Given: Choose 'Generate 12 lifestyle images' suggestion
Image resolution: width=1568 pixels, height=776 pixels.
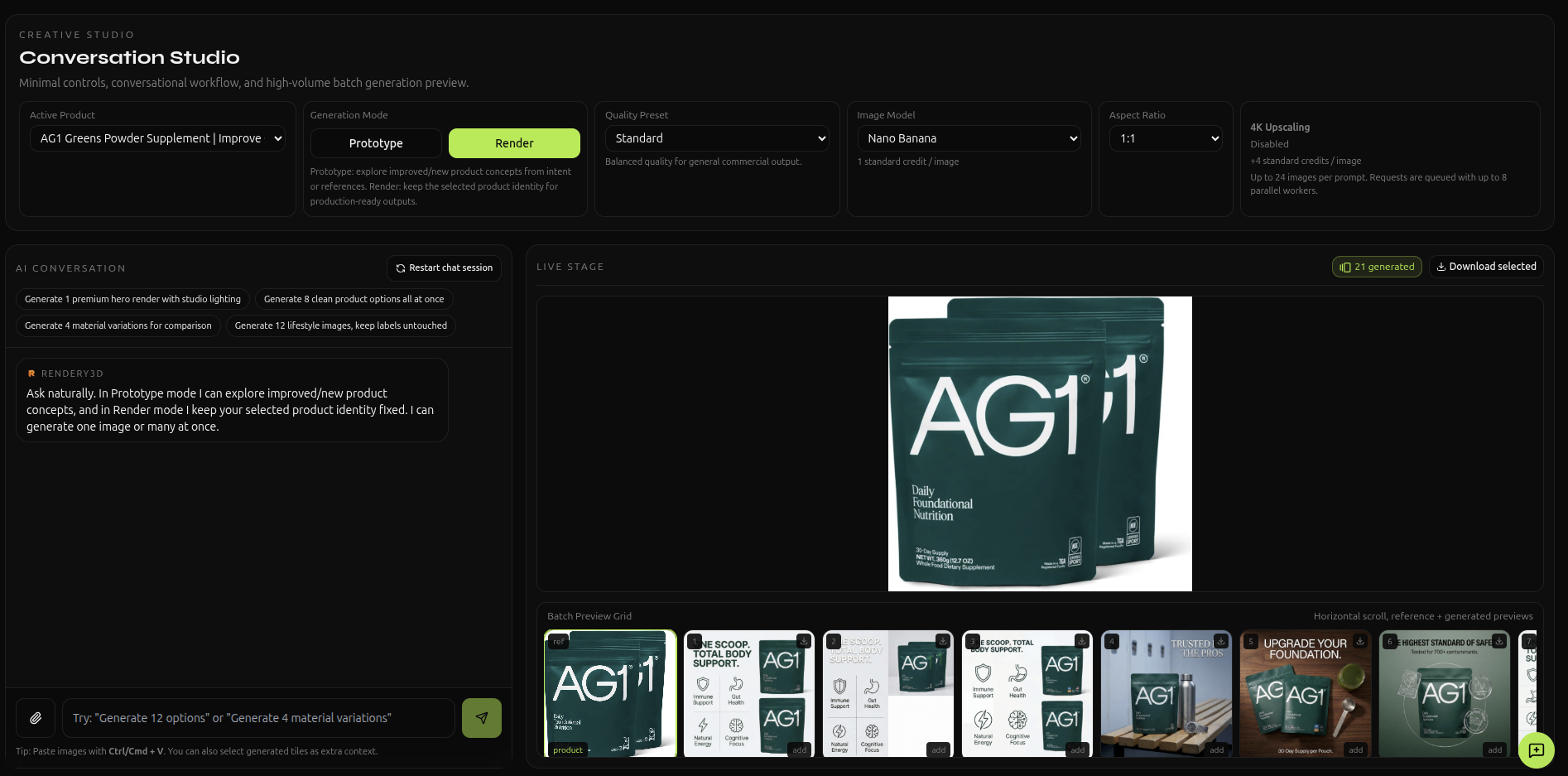Looking at the screenshot, I should [x=341, y=325].
